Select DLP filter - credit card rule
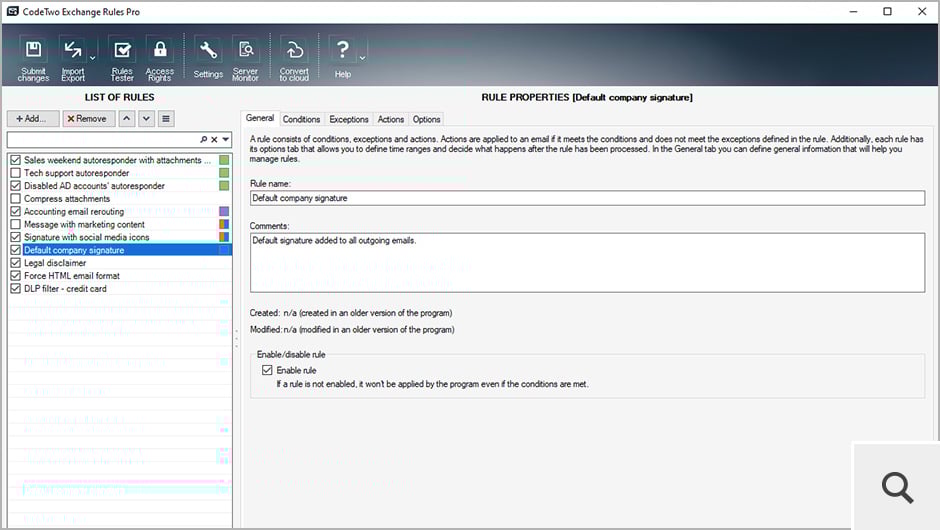940x530 pixels. pos(65,288)
